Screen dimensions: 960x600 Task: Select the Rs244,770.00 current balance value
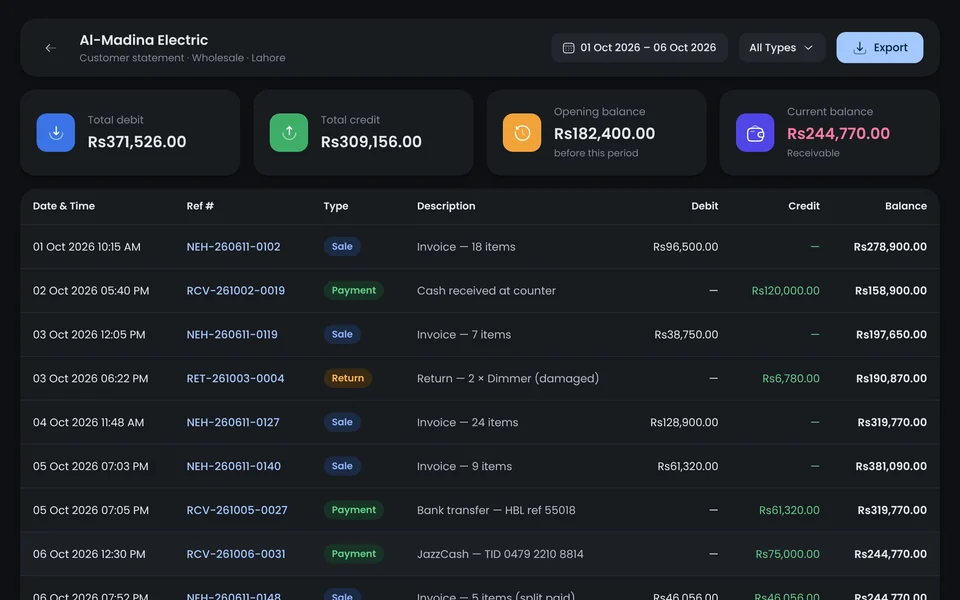(838, 133)
